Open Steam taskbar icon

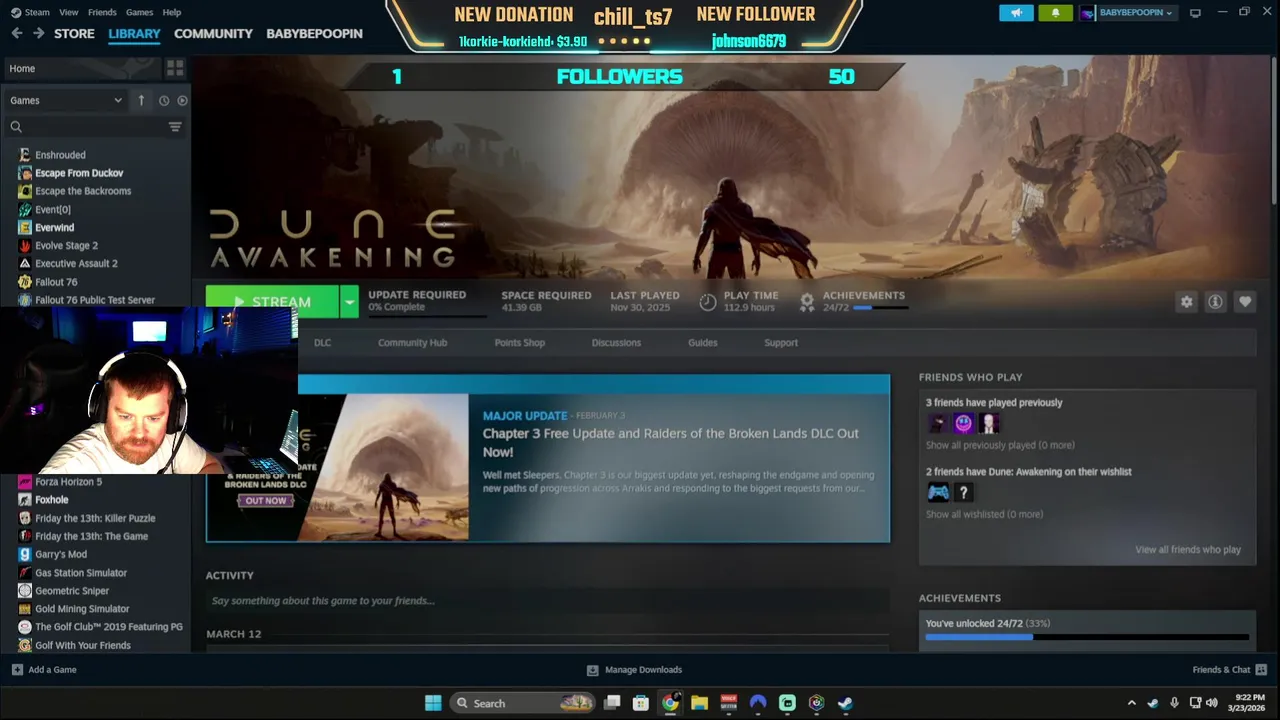[845, 703]
